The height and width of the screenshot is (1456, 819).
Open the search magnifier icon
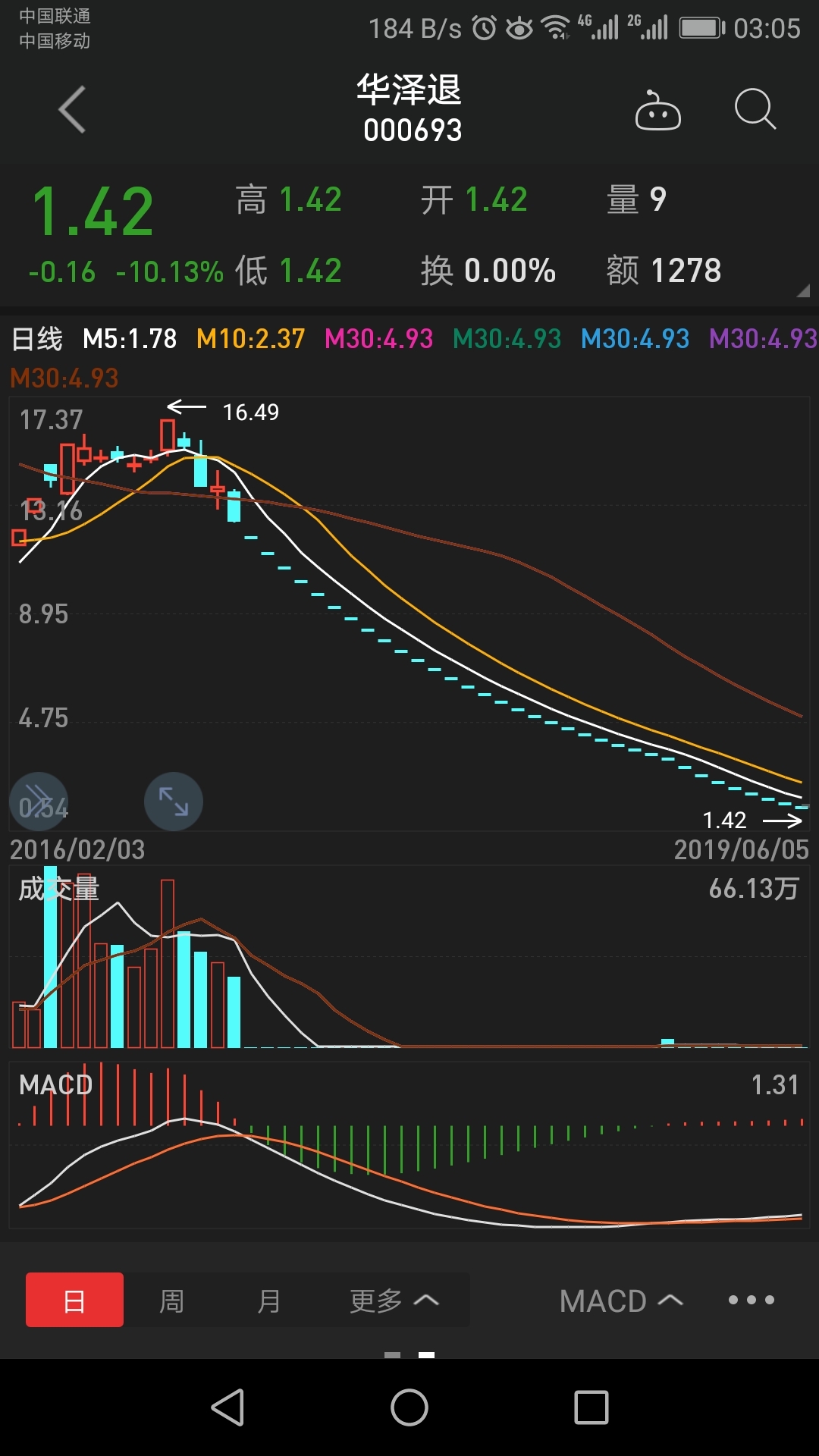click(x=755, y=109)
